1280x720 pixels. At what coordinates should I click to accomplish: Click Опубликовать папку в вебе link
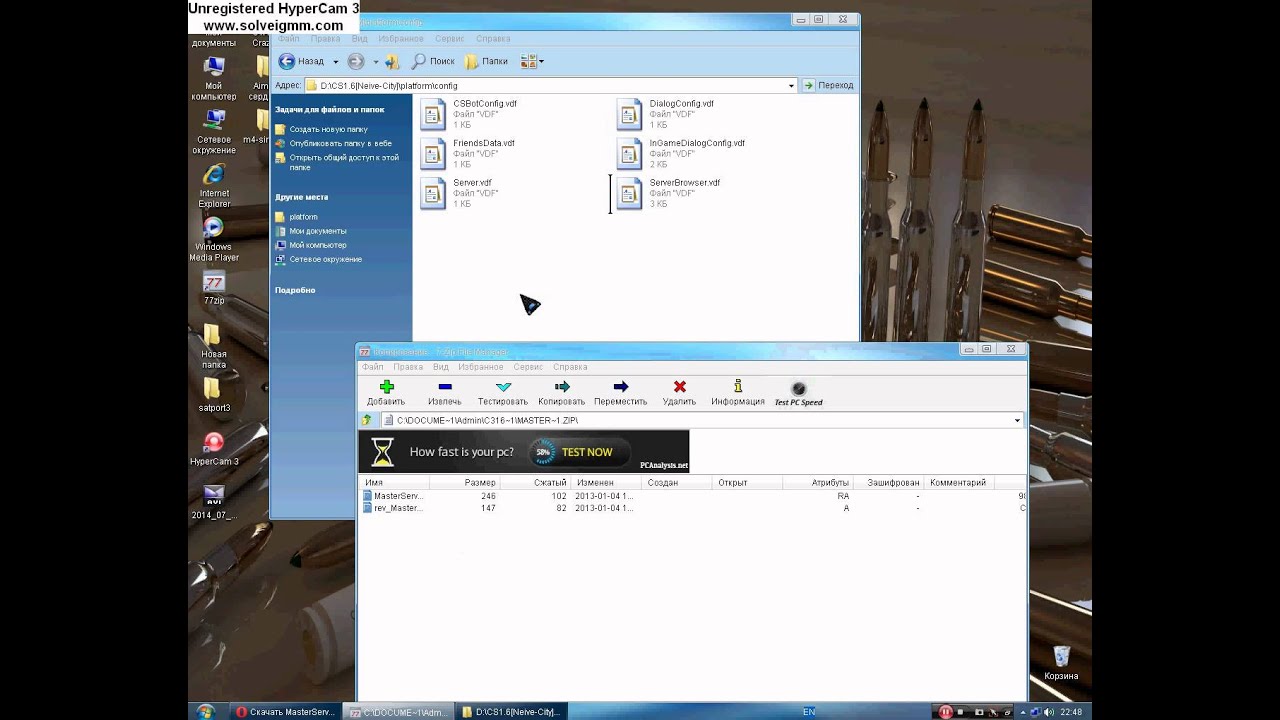(x=340, y=143)
